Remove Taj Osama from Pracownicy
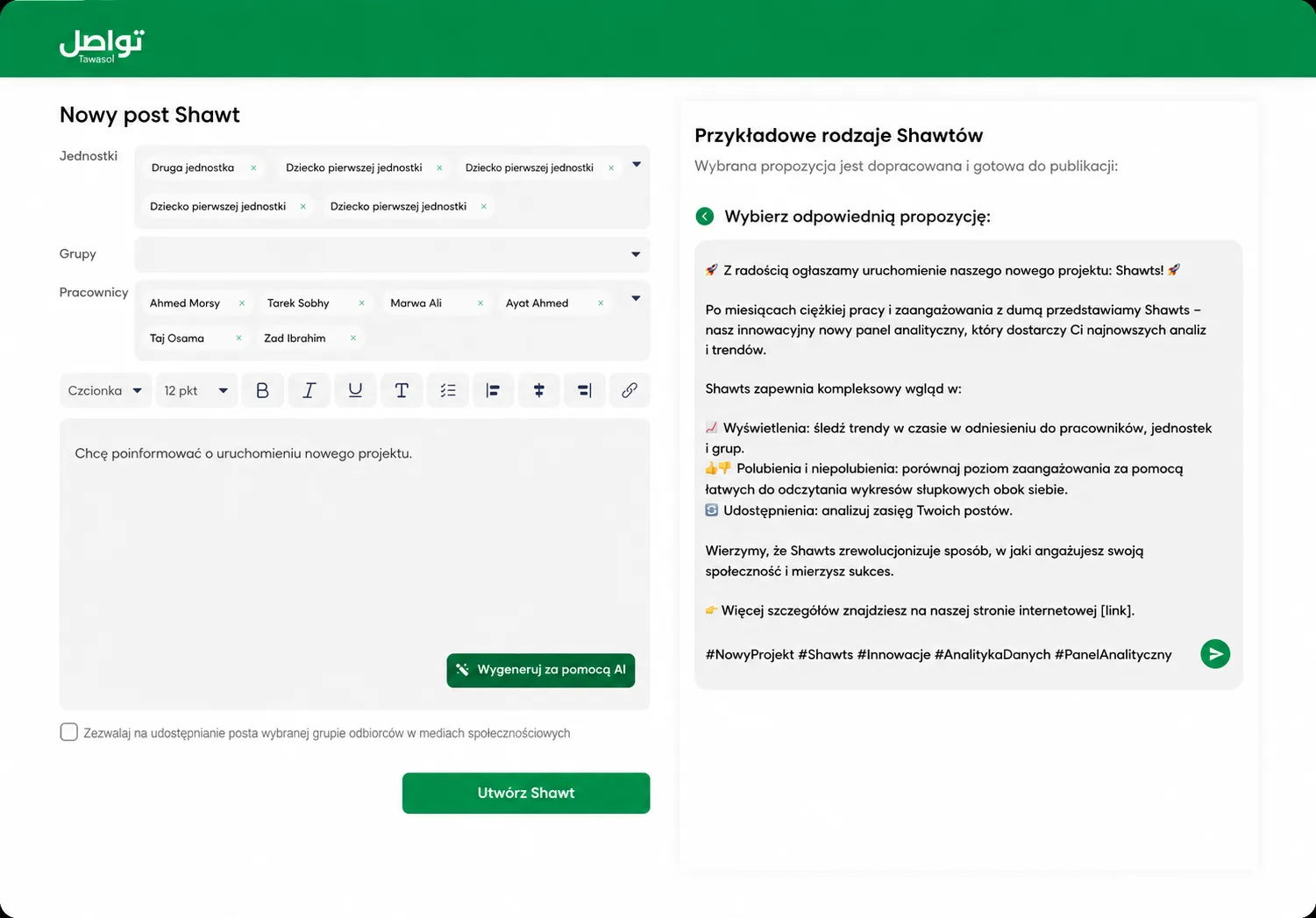 (238, 338)
